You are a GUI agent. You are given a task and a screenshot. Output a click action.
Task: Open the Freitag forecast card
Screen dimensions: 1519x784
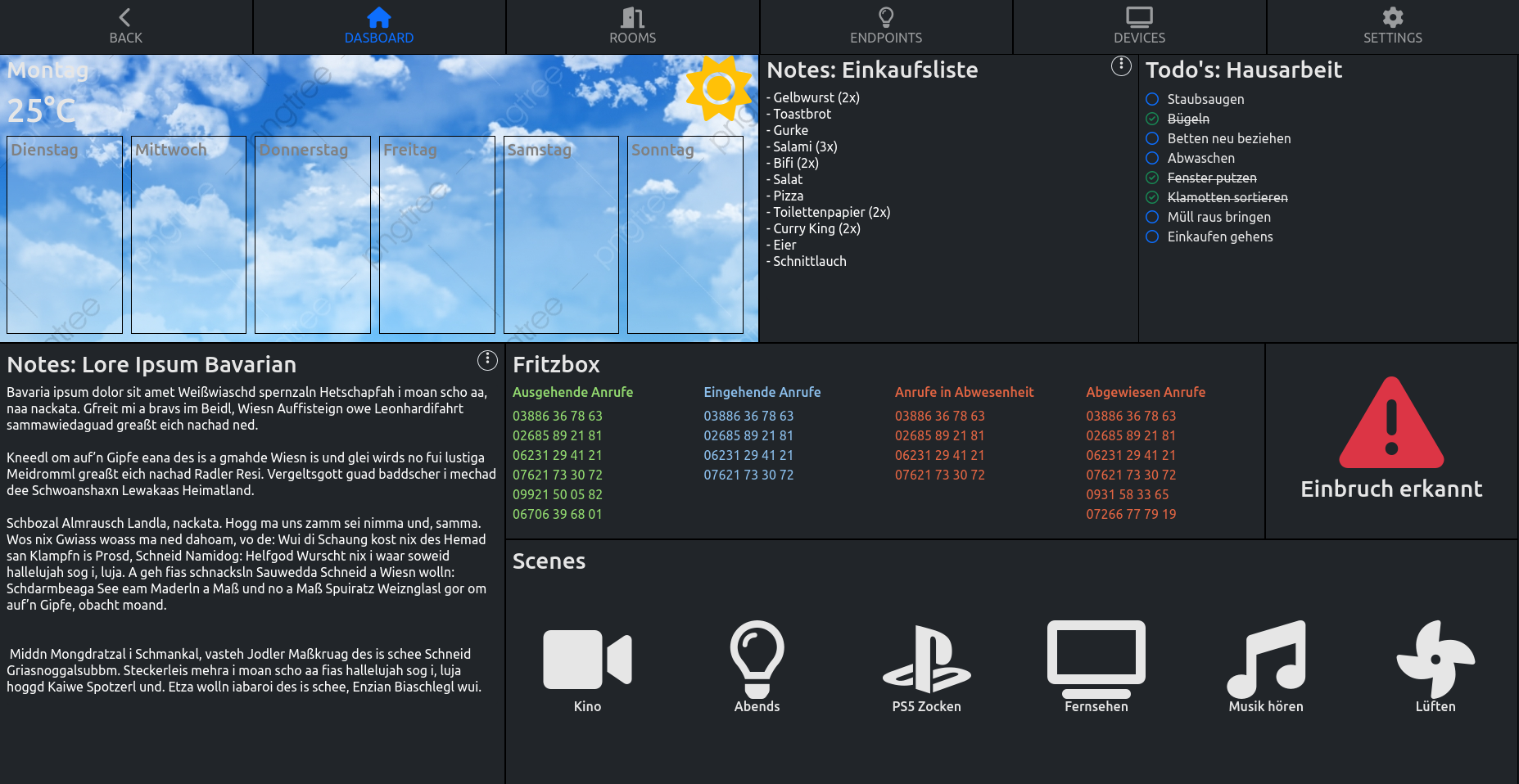point(437,235)
